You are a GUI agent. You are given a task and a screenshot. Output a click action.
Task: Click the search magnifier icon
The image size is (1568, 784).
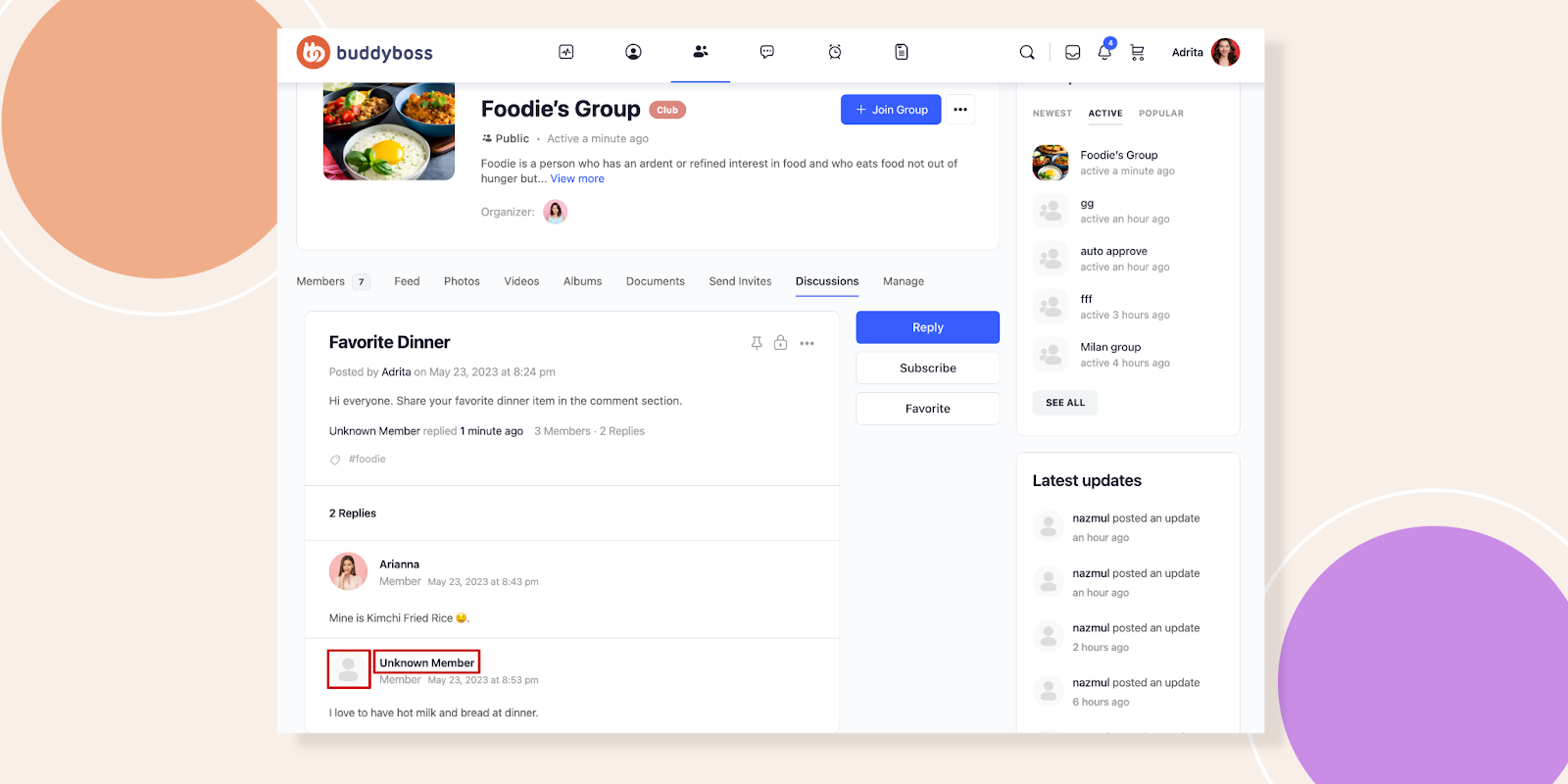1026,53
